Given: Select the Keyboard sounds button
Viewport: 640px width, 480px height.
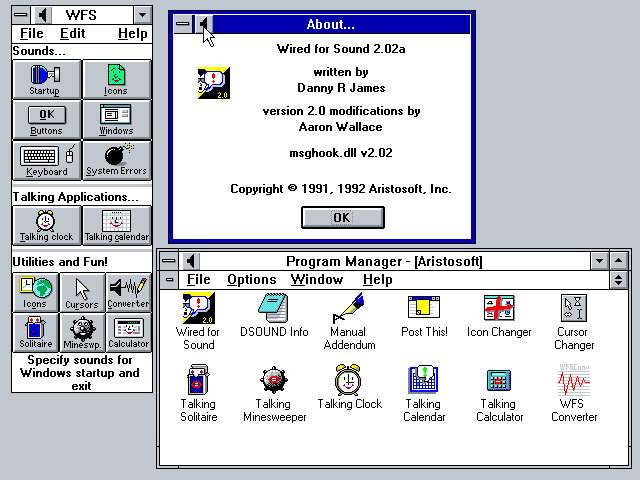Looking at the screenshot, I should (47, 160).
